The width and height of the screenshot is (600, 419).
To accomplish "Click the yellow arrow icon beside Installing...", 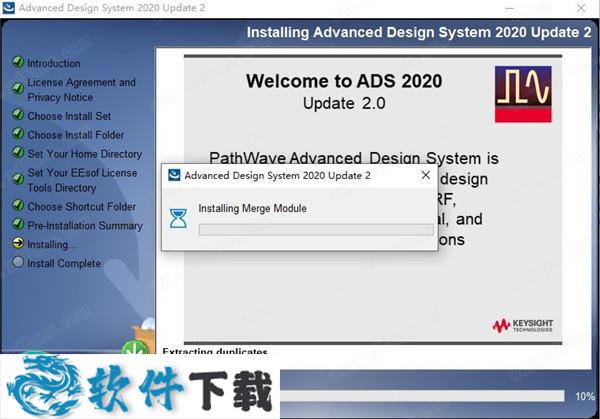I will pos(18,243).
